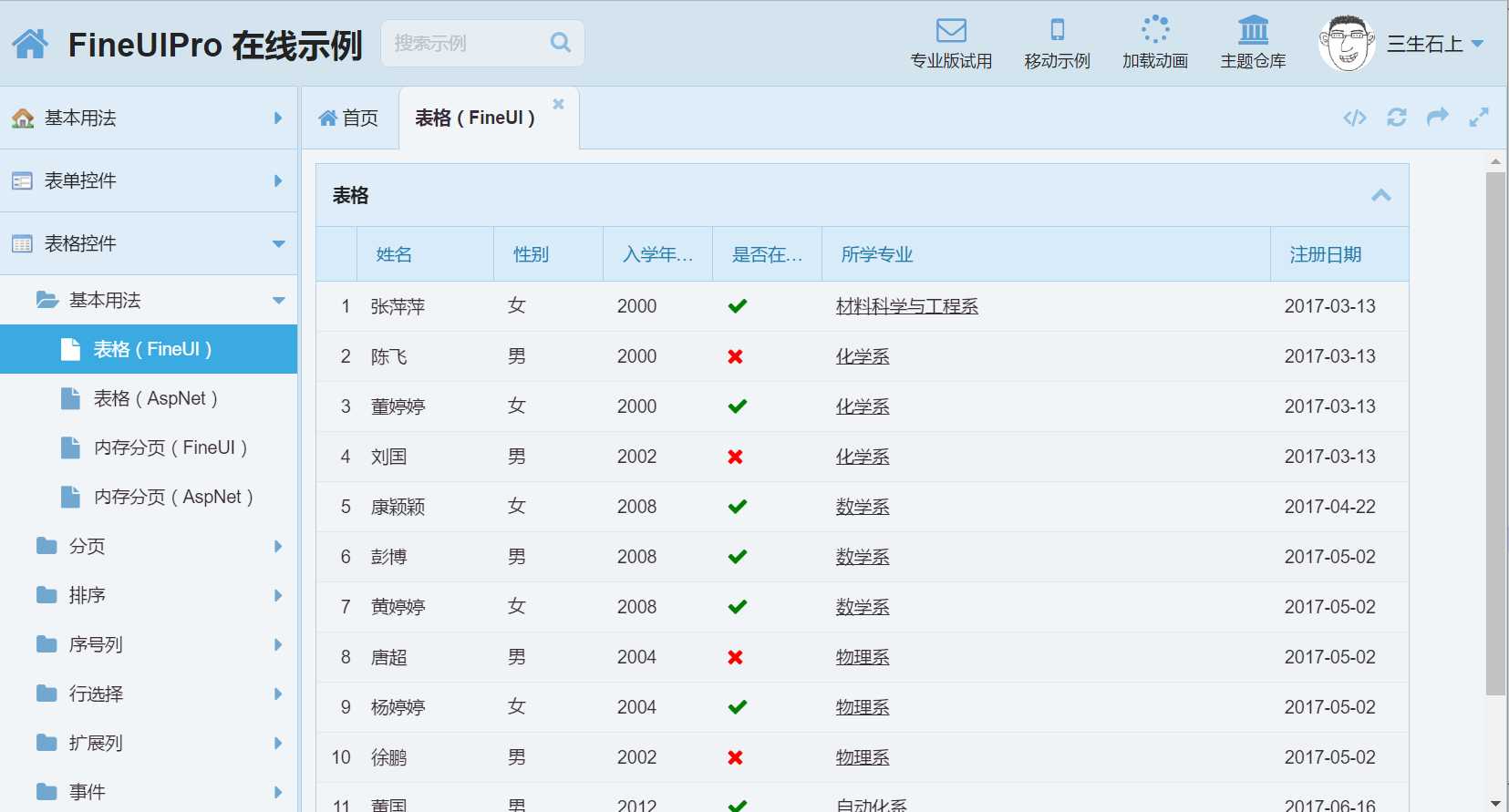Click the 事件 folder icon
The width and height of the screenshot is (1509, 812).
[47, 791]
